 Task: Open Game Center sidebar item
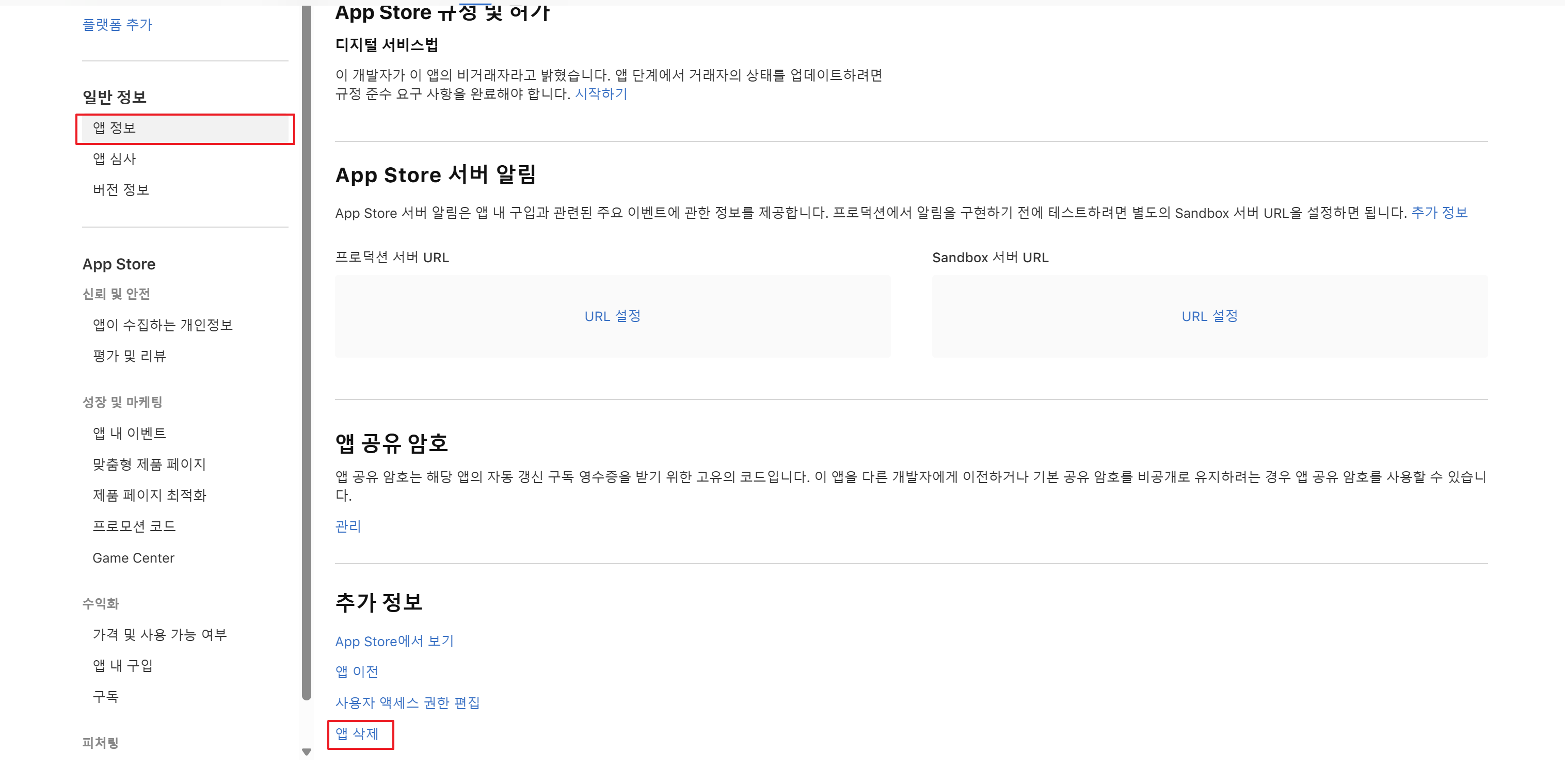pos(133,558)
